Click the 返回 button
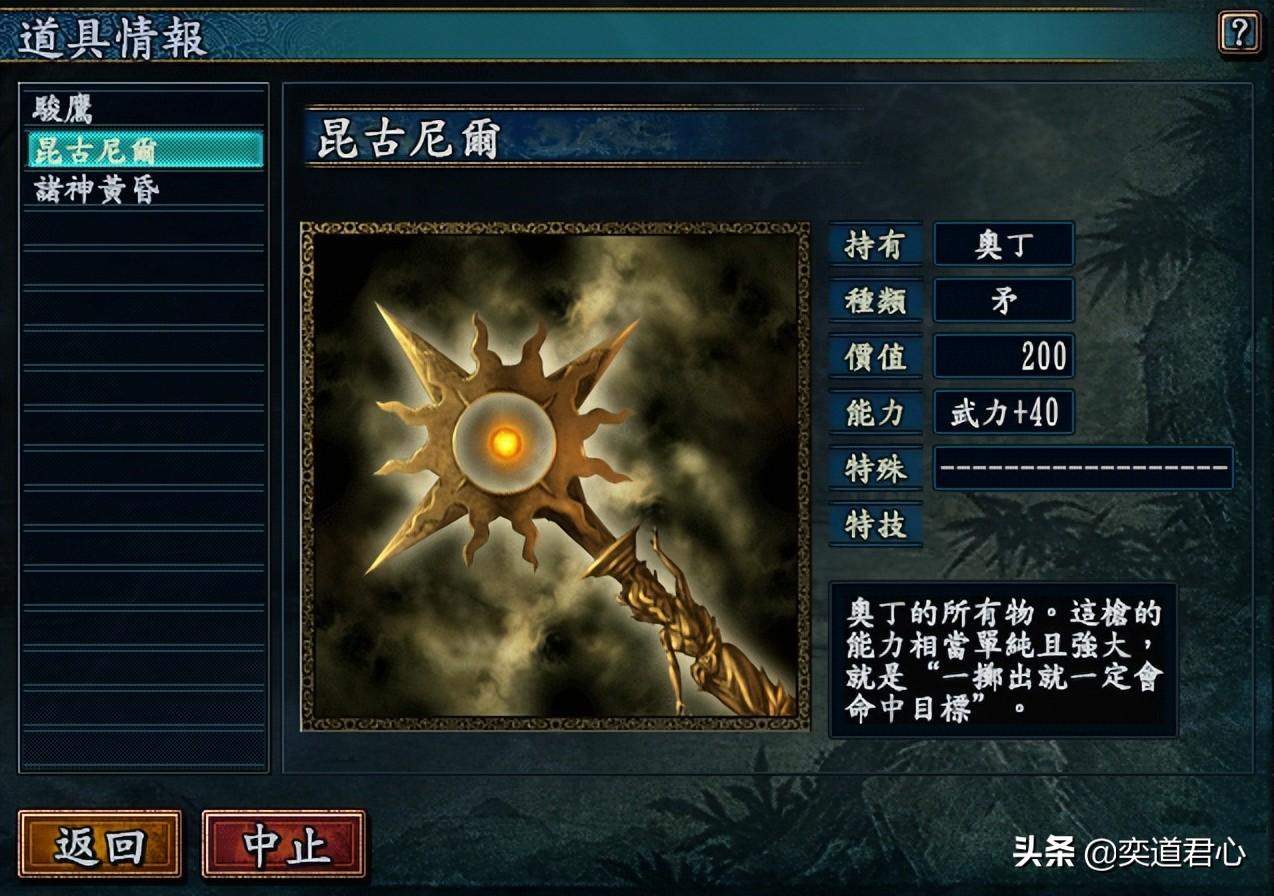Screen dimensions: 1274x896 (100, 844)
